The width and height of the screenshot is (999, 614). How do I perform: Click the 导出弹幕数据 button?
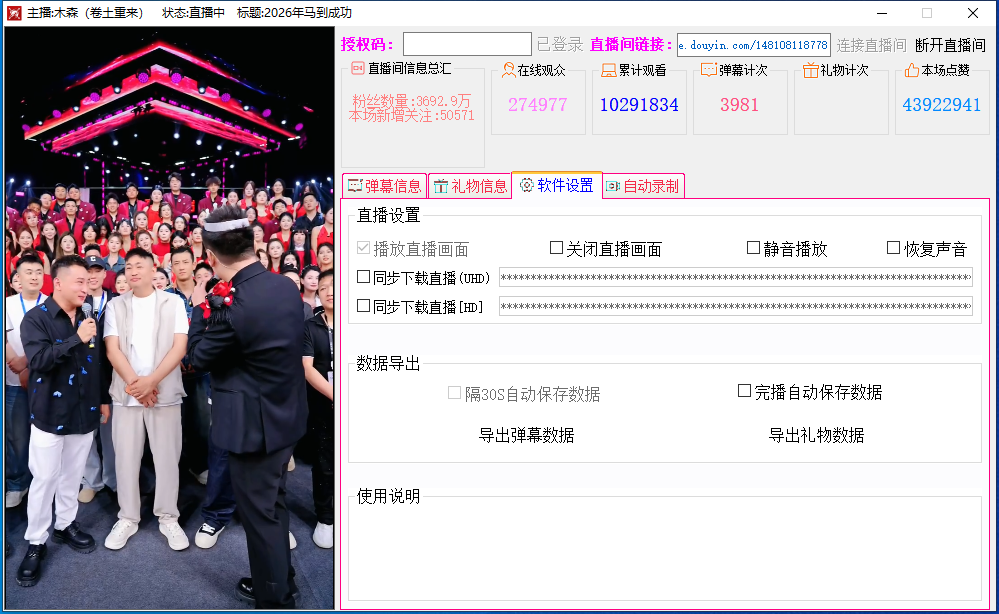click(x=526, y=435)
